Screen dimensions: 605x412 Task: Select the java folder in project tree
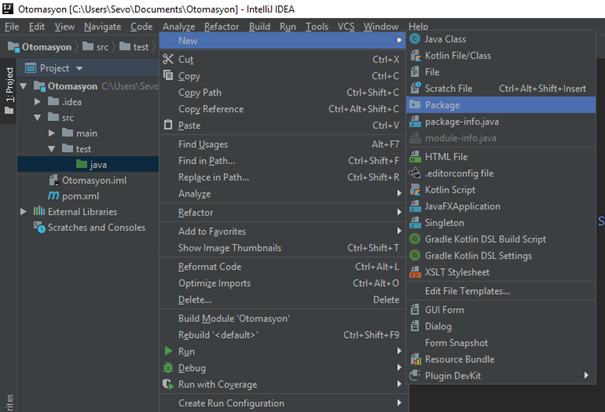[88, 164]
